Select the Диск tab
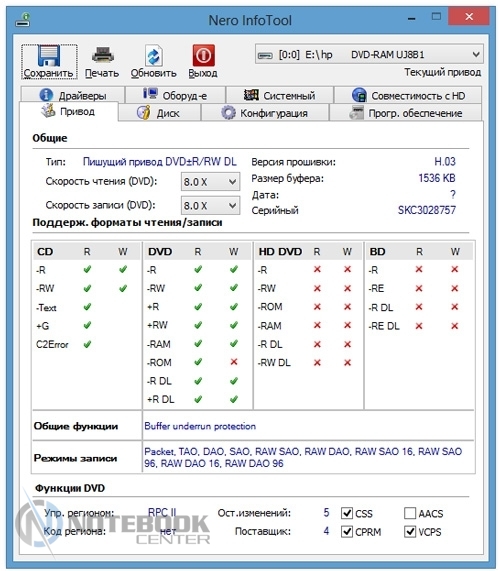The width and height of the screenshot is (500, 571). [160, 113]
